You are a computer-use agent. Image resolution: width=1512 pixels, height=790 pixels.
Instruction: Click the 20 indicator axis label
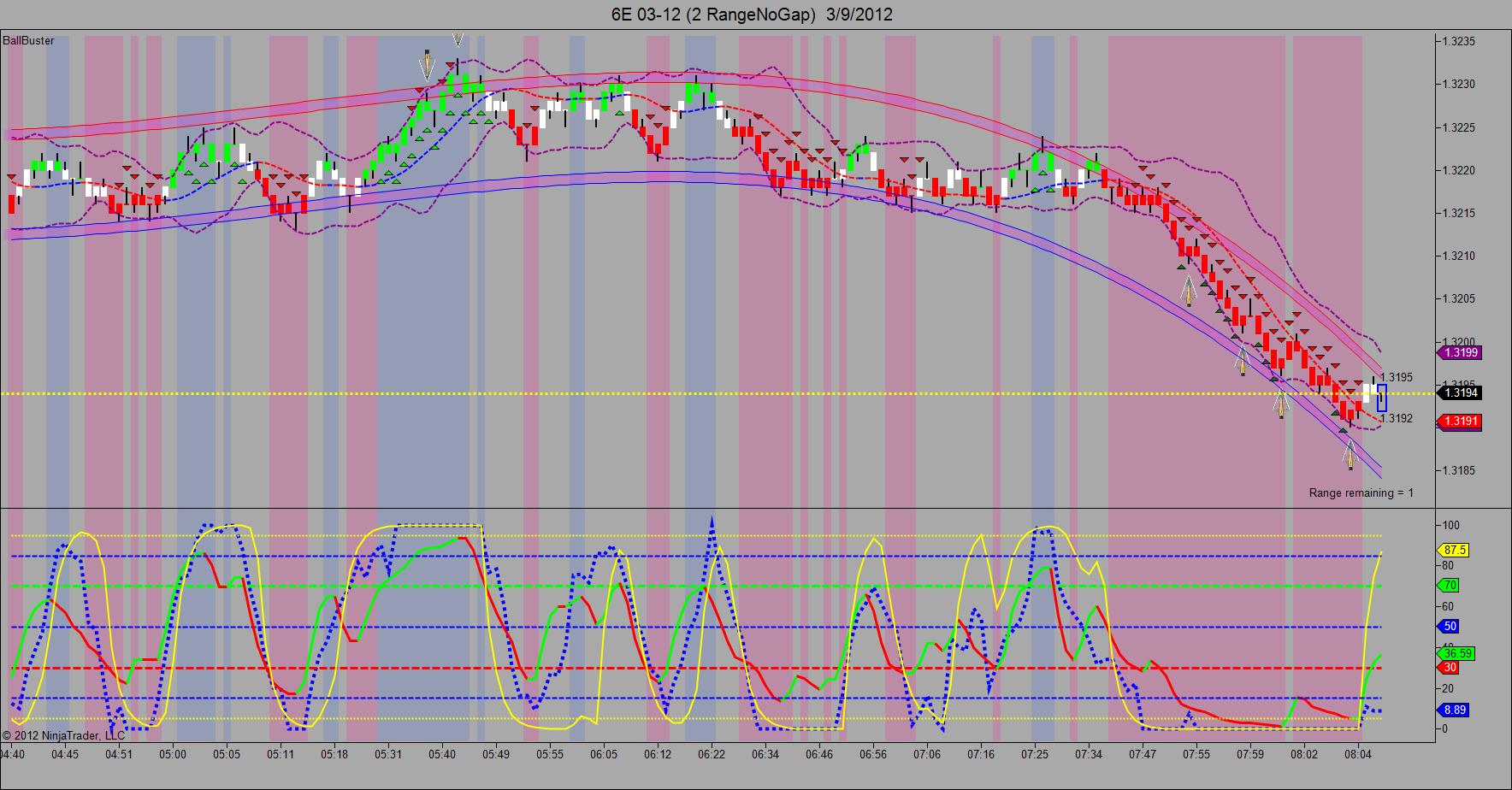tap(1448, 688)
